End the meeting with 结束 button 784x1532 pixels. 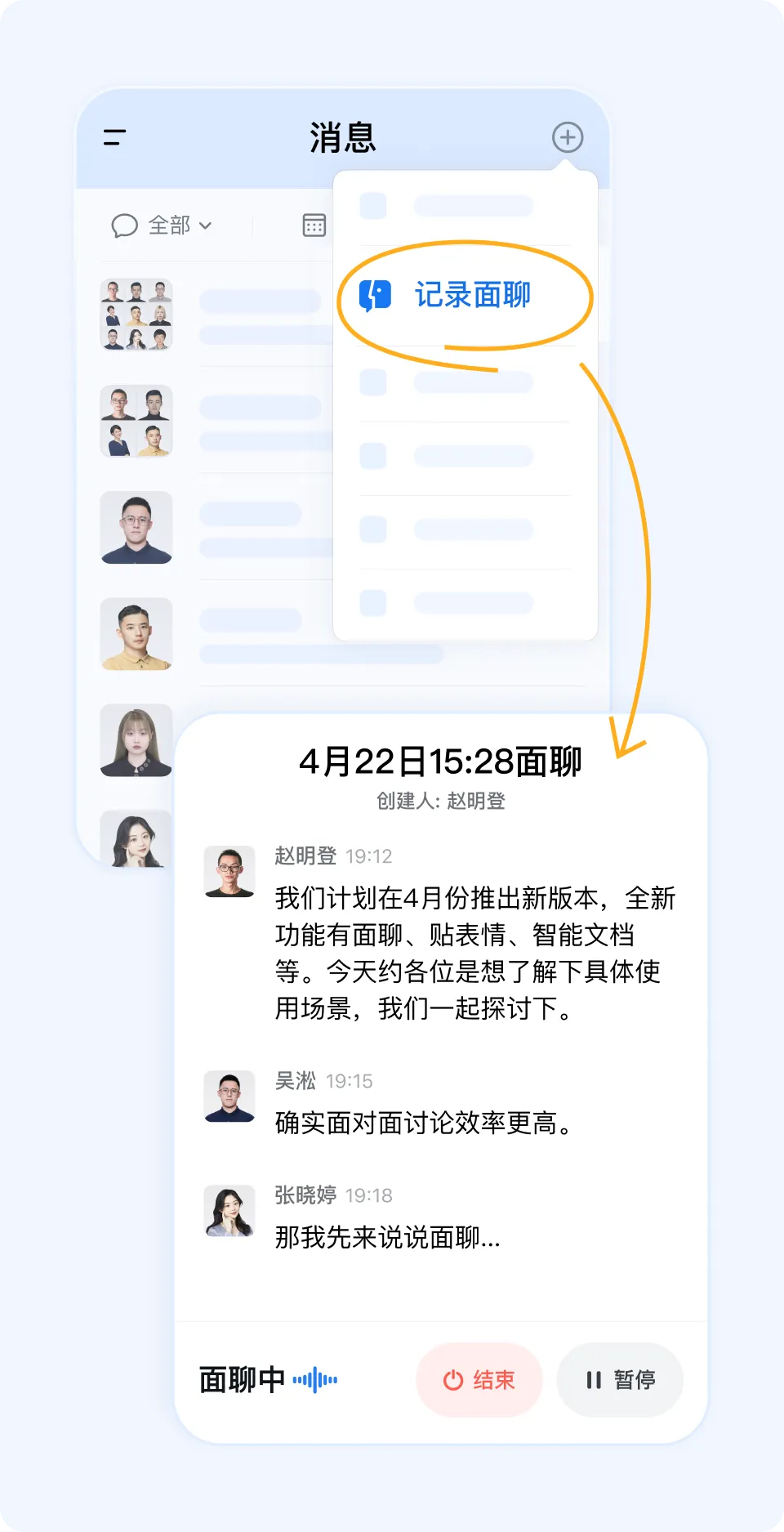479,1380
